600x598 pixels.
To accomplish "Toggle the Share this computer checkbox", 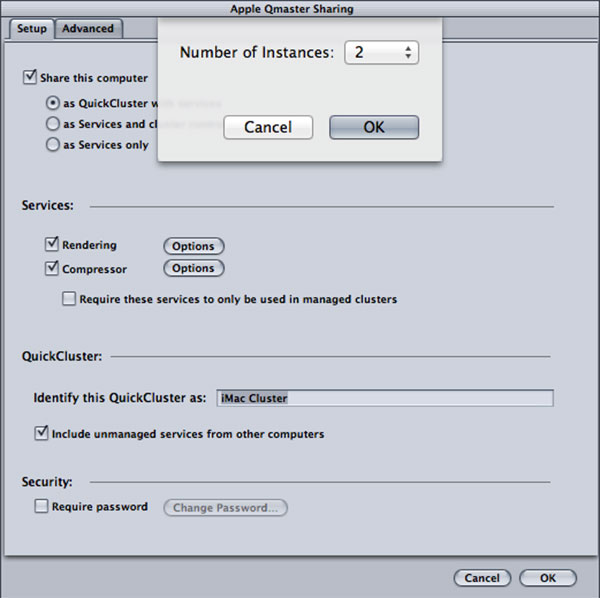I will point(30,77).
